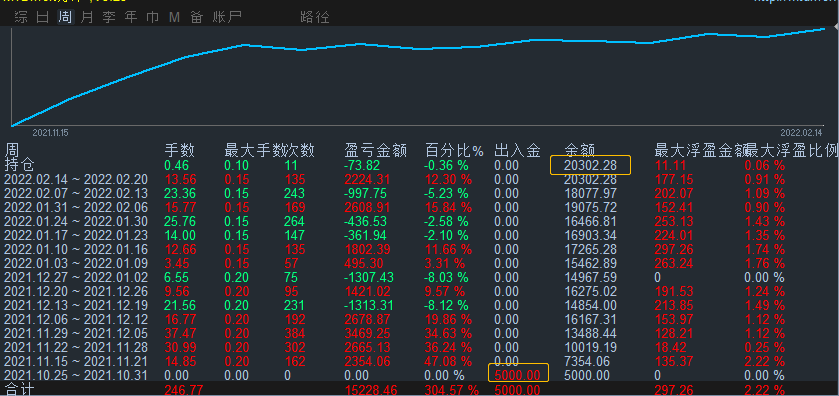Select the M tab
This screenshot has height=396, width=839.
(x=174, y=17)
